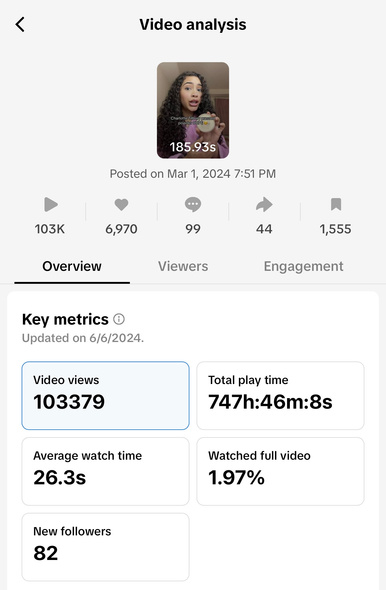Open the video thumbnail preview

tap(193, 110)
